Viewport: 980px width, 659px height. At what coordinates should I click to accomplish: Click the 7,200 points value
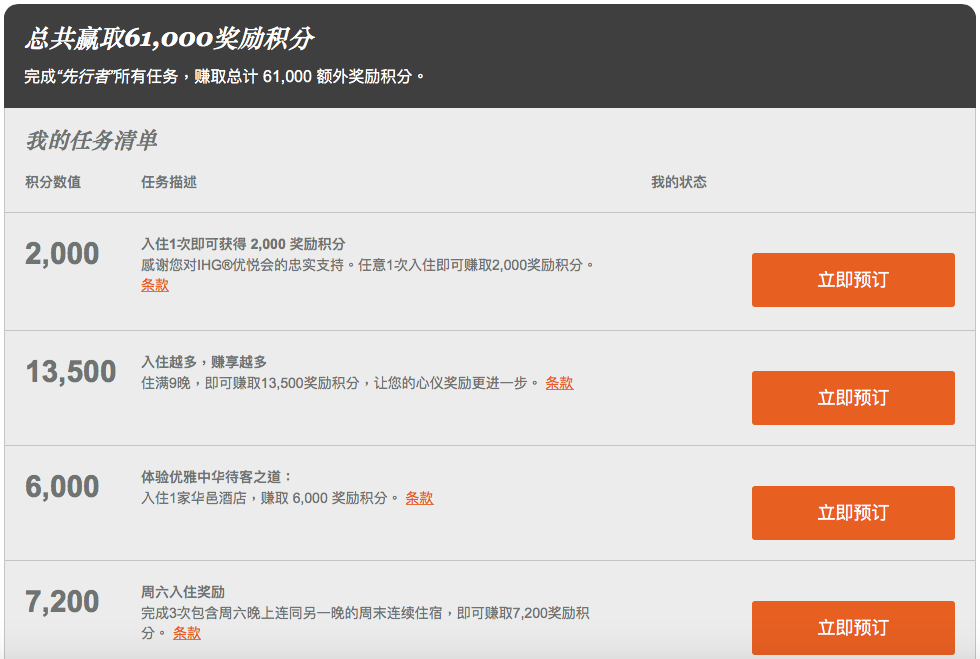coord(62,601)
